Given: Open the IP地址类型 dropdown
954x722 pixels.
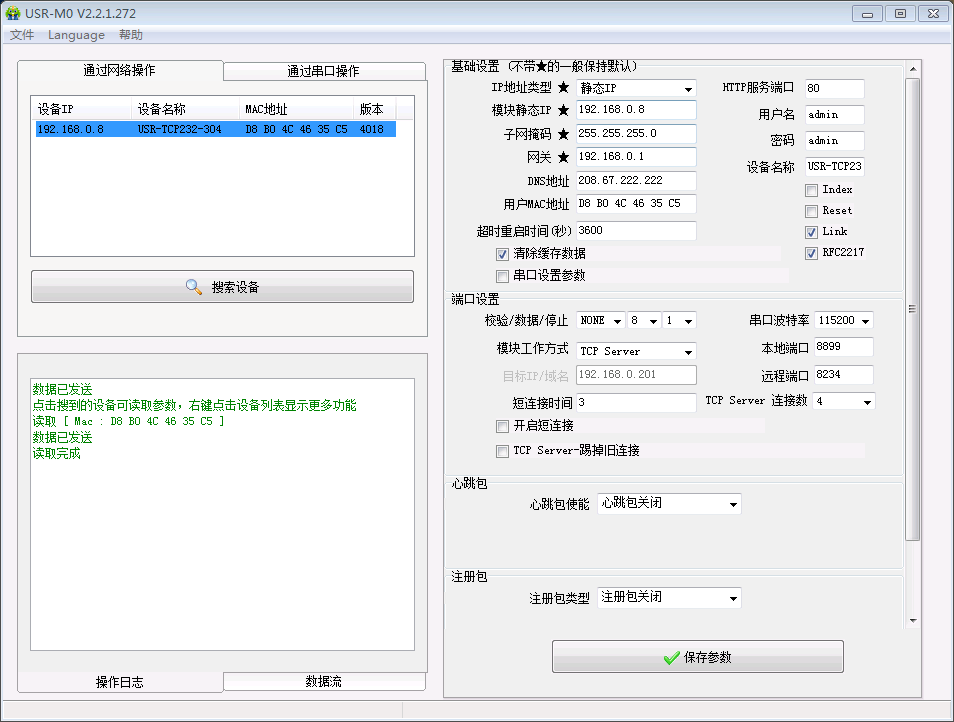Looking at the screenshot, I should 636,89.
